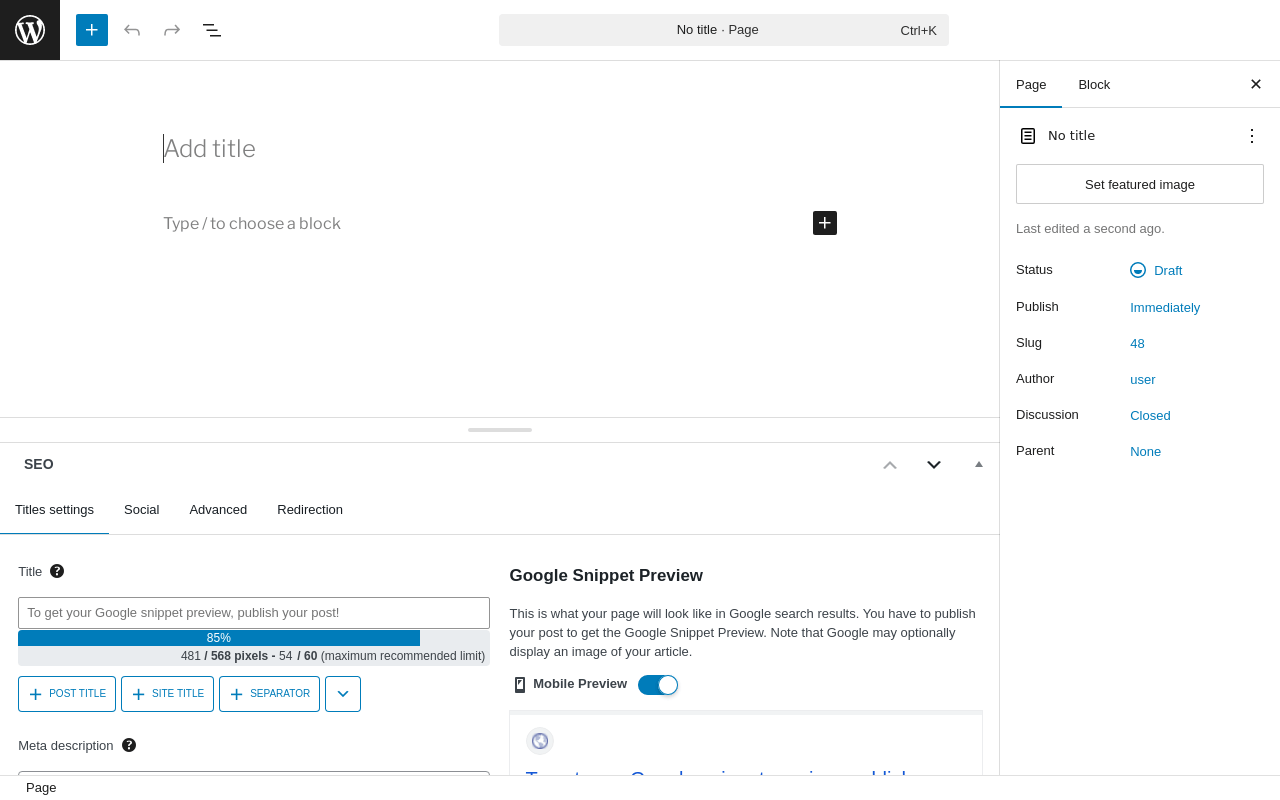Click the Undo arrow icon
The image size is (1280, 800).
pos(132,30)
